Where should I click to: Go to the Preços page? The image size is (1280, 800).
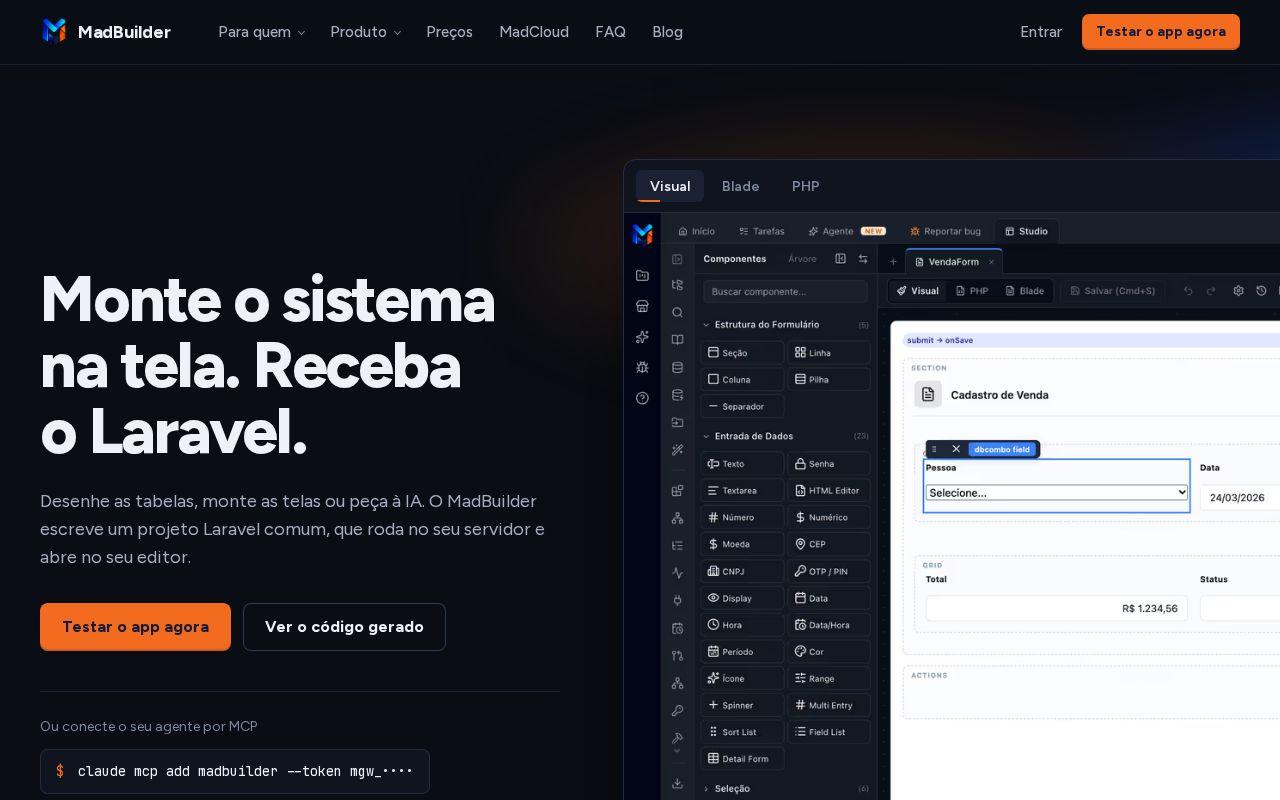point(449,32)
